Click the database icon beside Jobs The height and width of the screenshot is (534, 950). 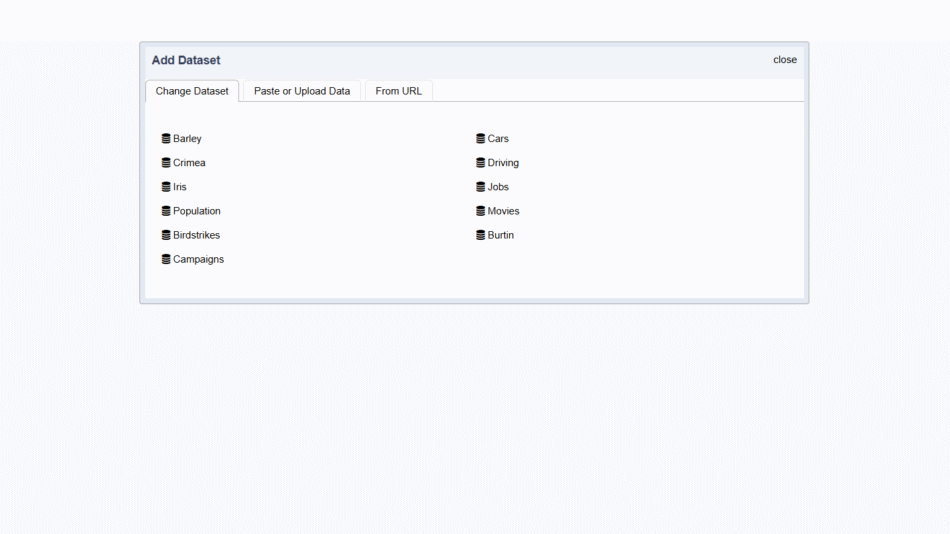481,187
